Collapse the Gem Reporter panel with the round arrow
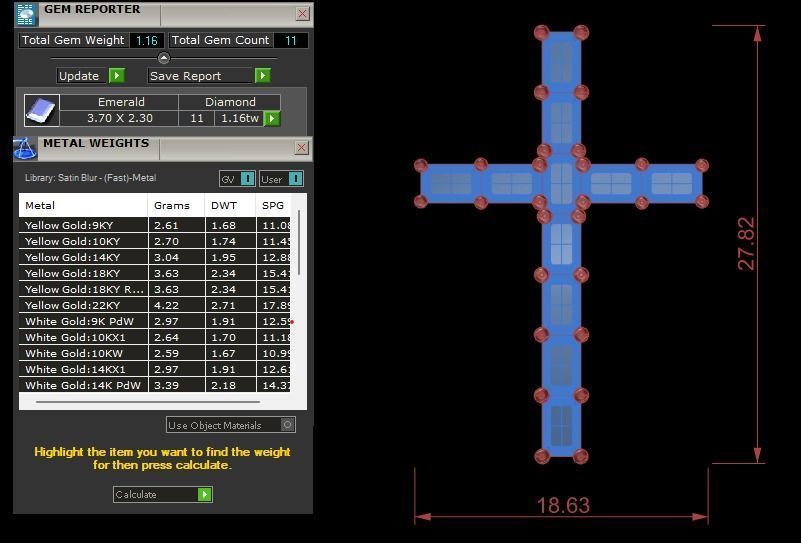The image size is (801, 543). point(163,58)
